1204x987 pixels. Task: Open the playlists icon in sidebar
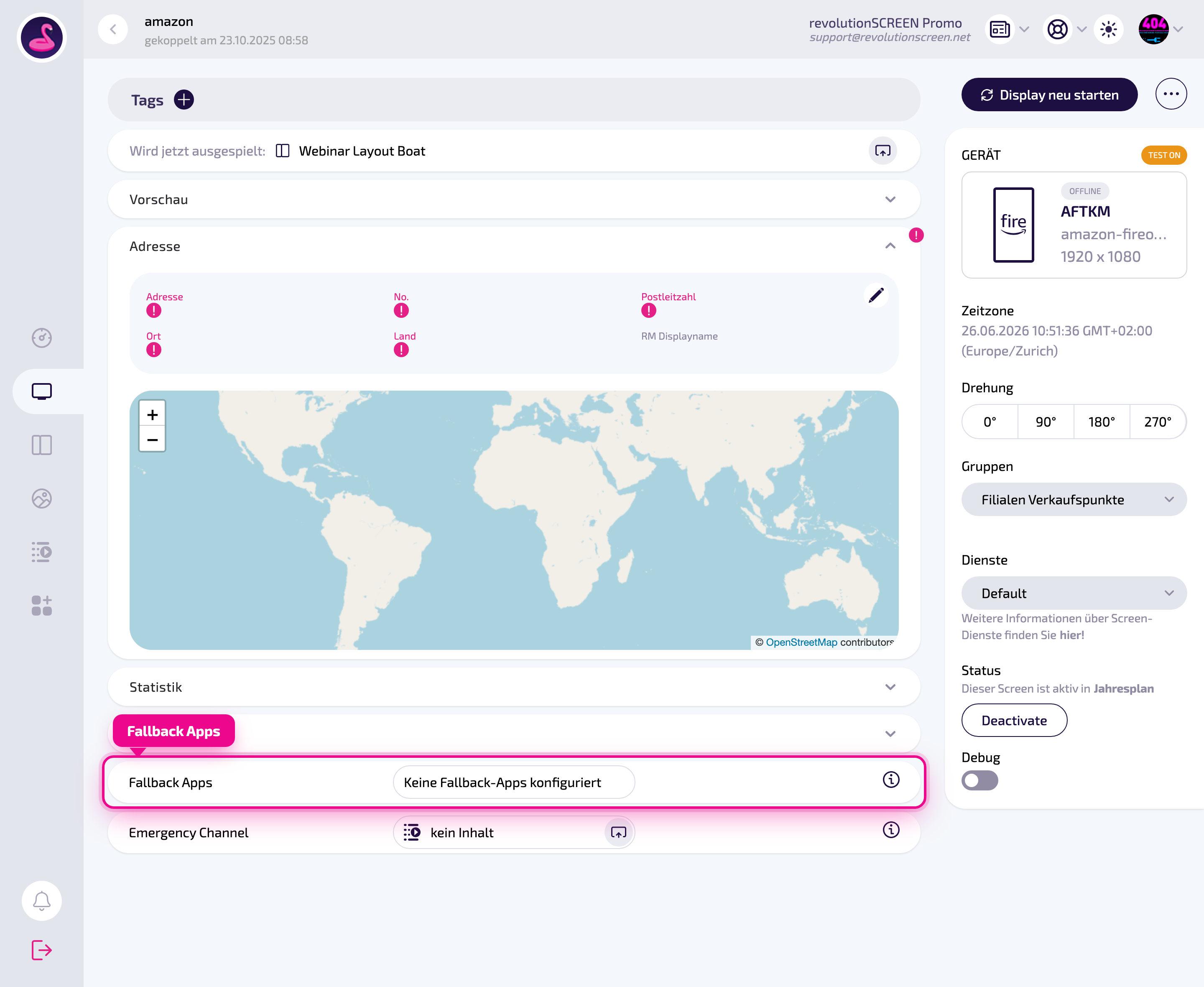tap(41, 552)
